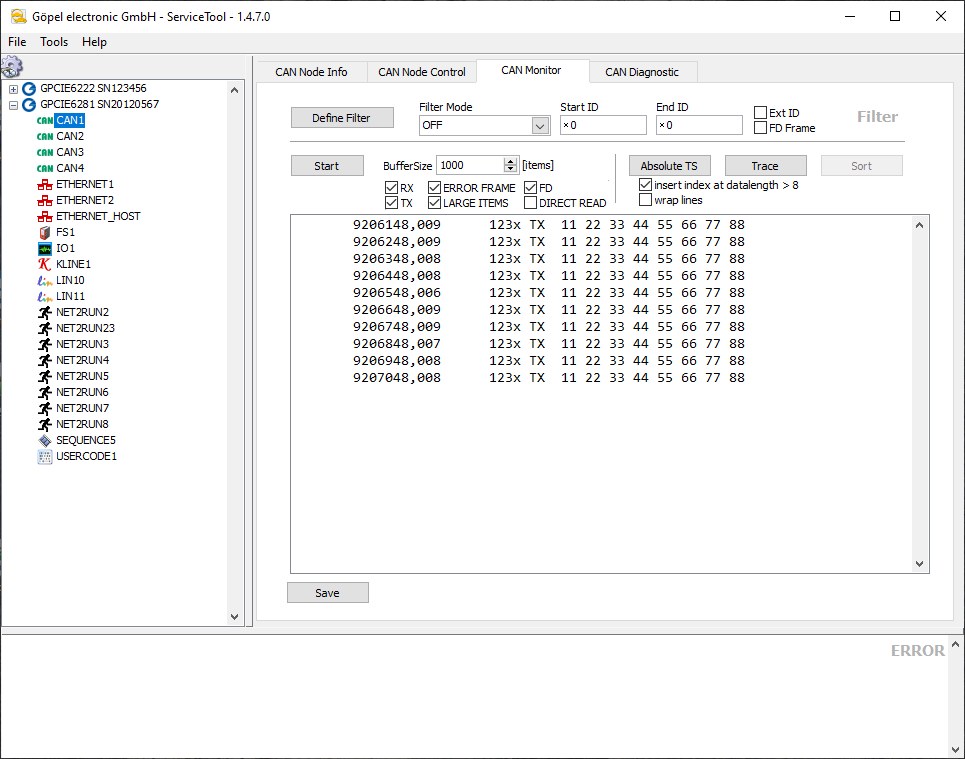
Task: Open the Tools menu
Action: 54,42
